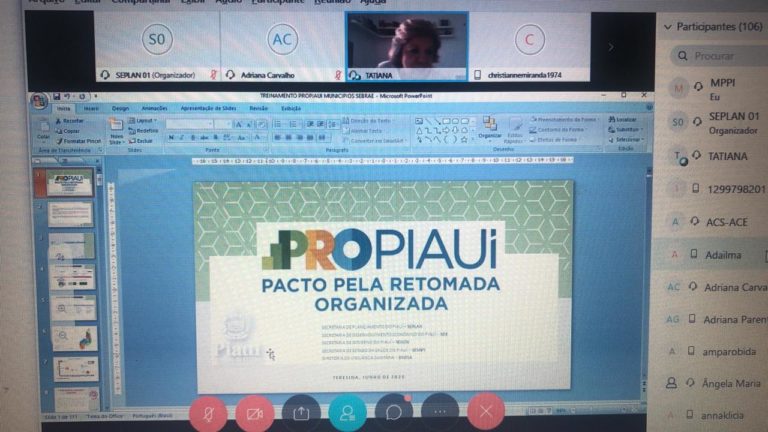Select the Formatar Pincel tool
The image size is (768, 432).
[x=78, y=141]
